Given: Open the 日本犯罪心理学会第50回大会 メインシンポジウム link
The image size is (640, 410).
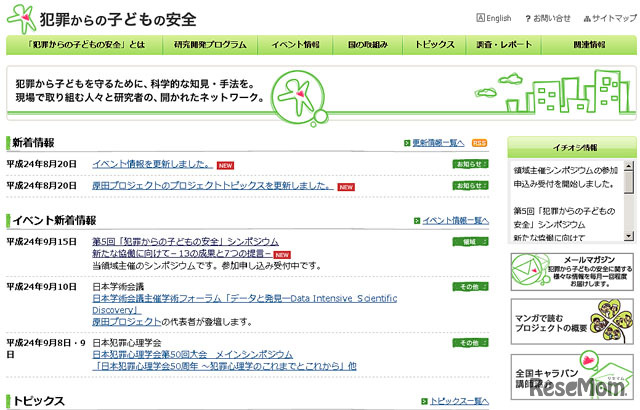Looking at the screenshot, I should 193,353.
